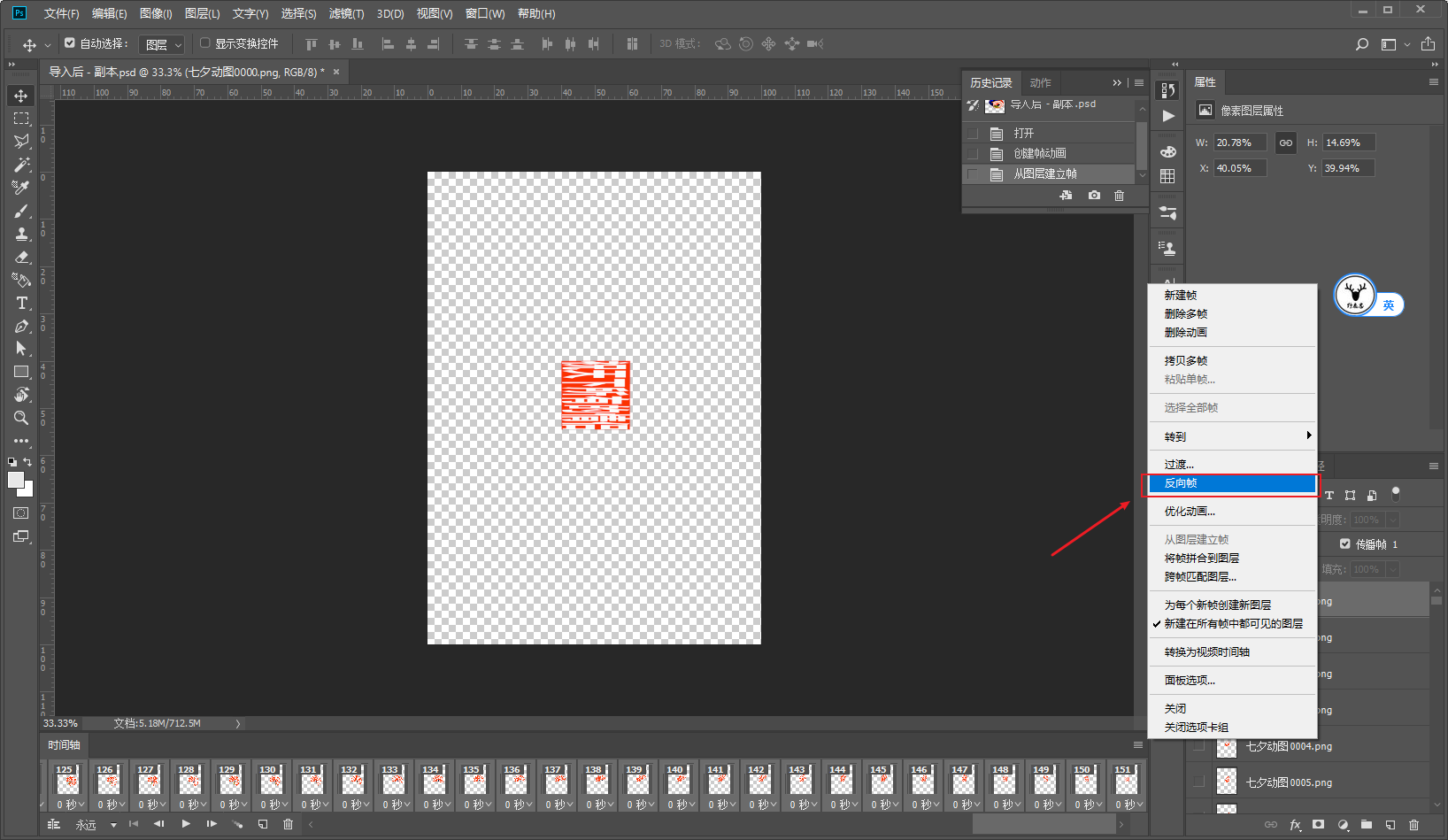Go to previous animation frame

(159, 824)
